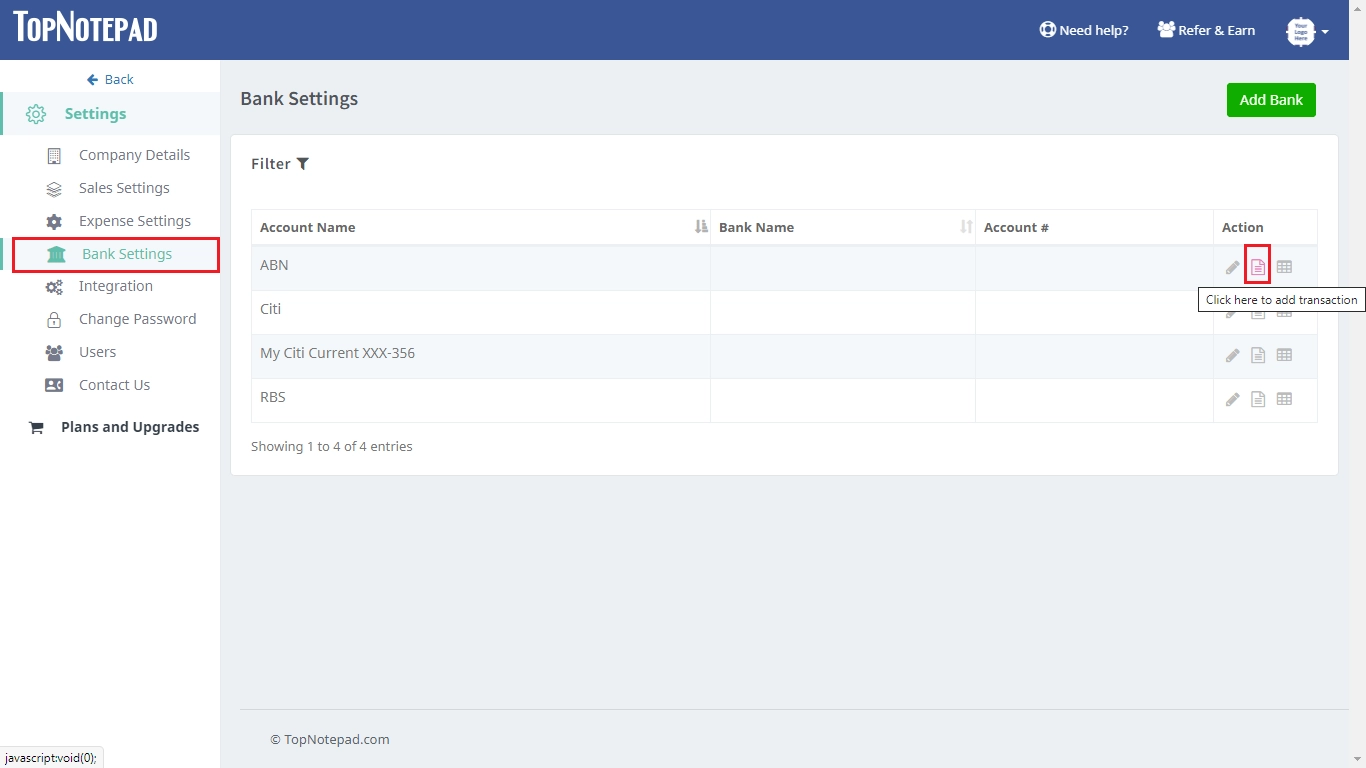
Task: Click the table grid icon in RBS row
Action: [x=1284, y=399]
